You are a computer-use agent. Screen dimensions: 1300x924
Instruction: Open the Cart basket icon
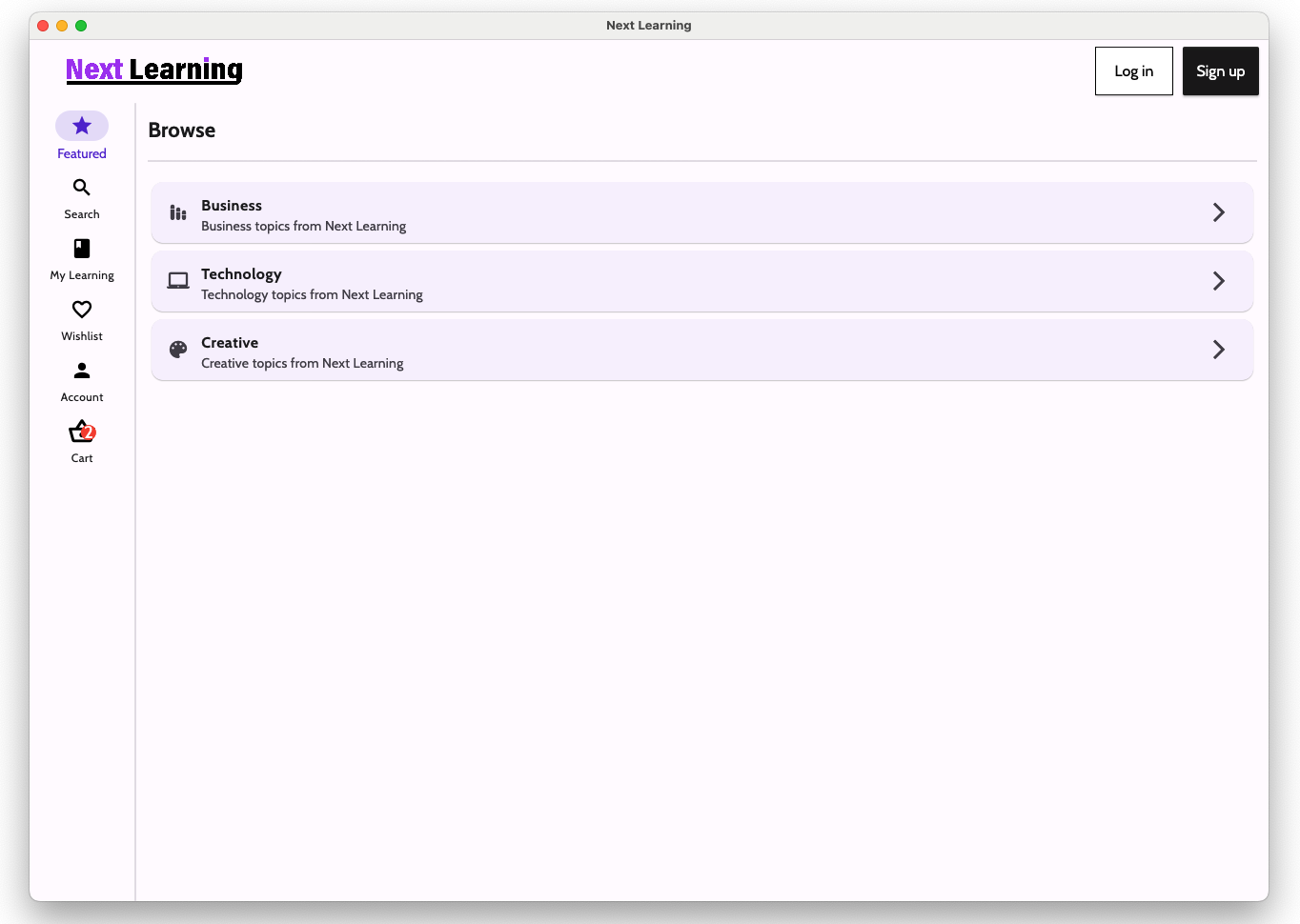click(x=80, y=433)
